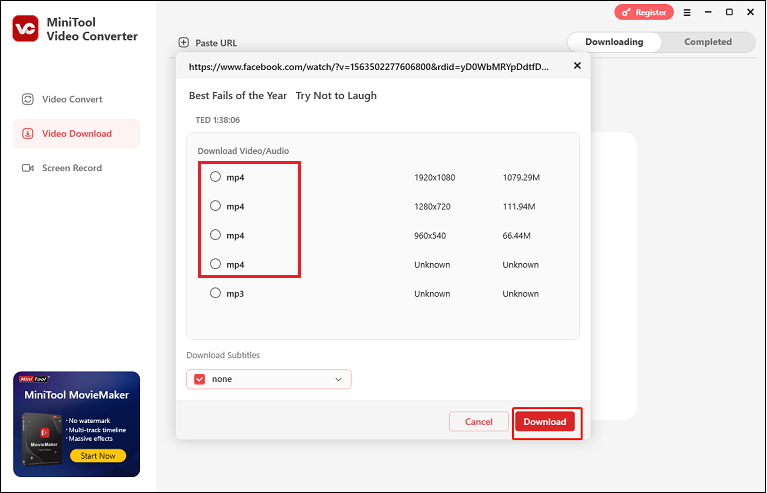
Task: Open the Download Subtitles 'none' combo box
Action: (269, 379)
